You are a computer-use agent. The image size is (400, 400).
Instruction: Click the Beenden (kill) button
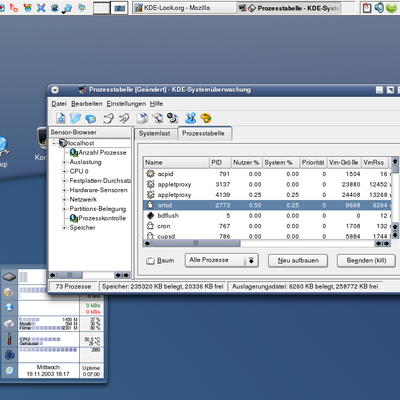(x=366, y=261)
